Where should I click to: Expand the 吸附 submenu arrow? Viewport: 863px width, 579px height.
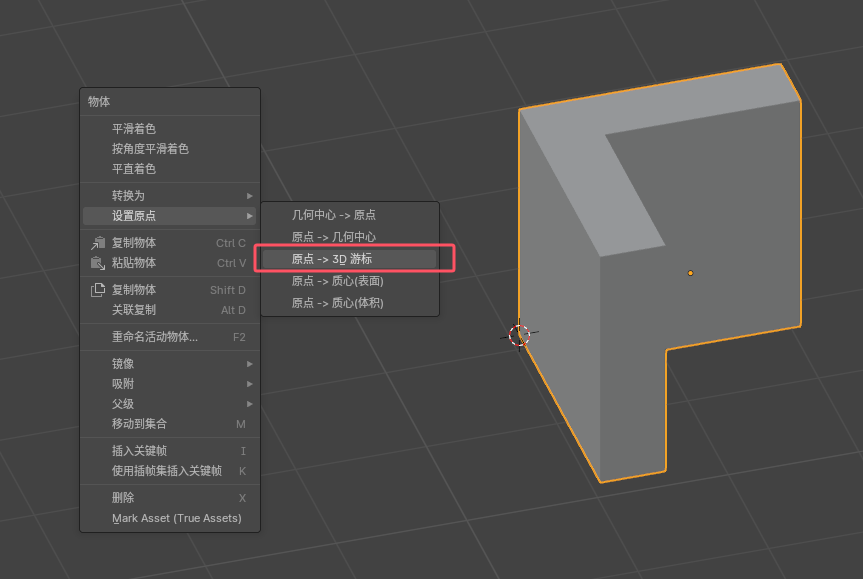point(250,384)
